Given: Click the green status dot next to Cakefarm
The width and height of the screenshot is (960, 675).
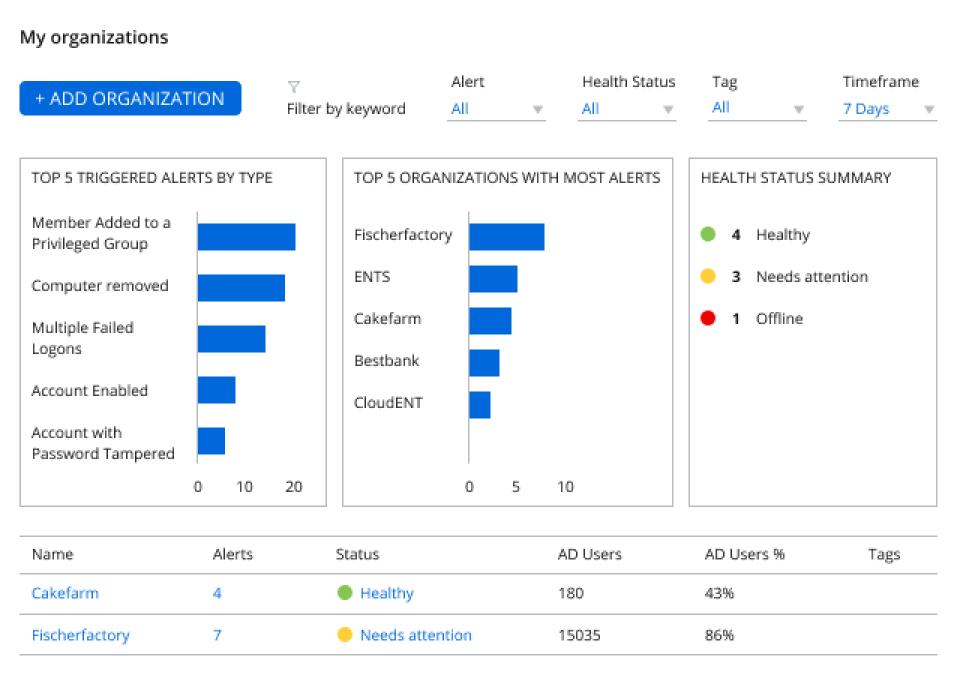Looking at the screenshot, I should (x=346, y=593).
